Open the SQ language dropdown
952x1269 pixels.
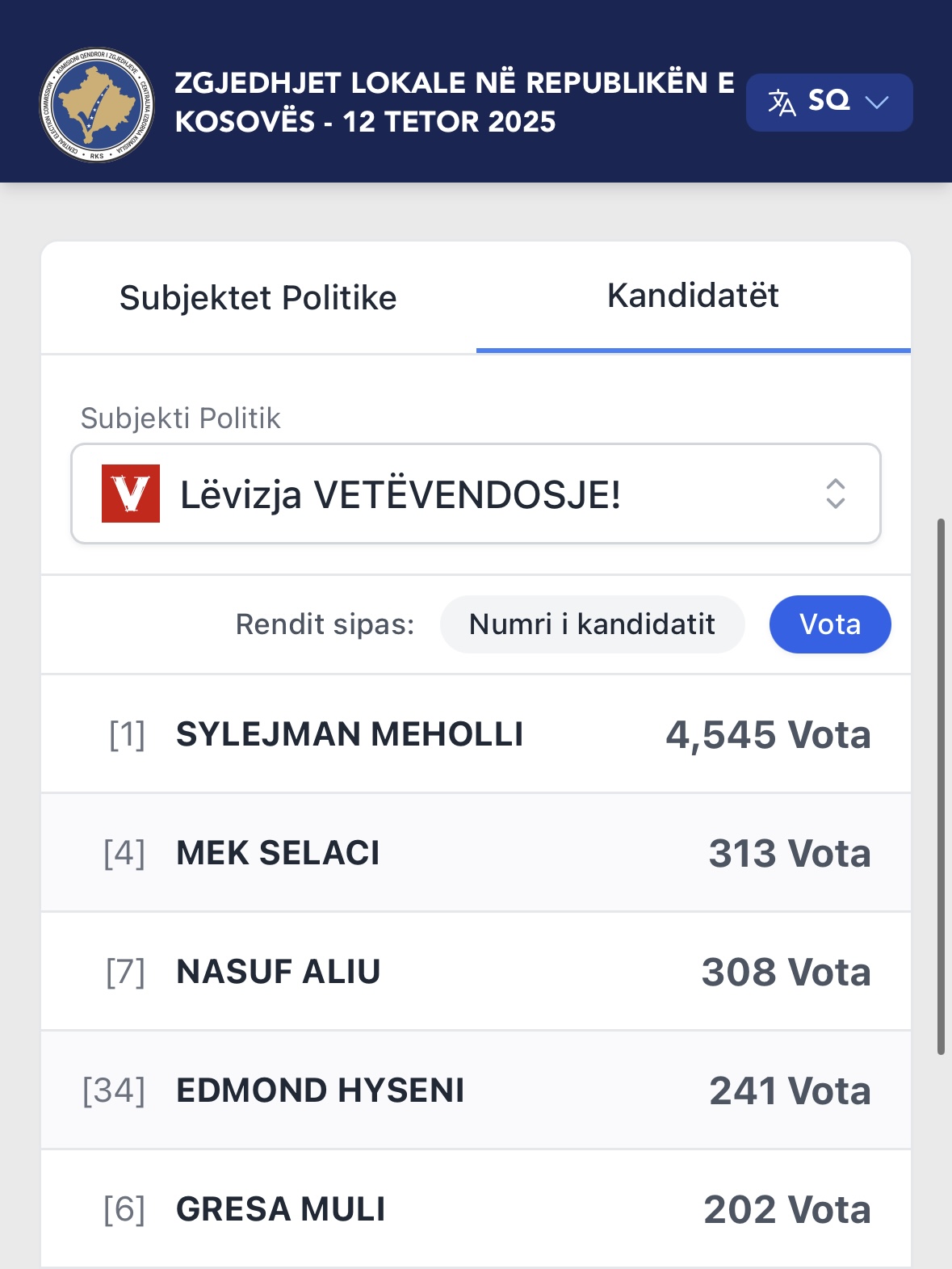[828, 102]
